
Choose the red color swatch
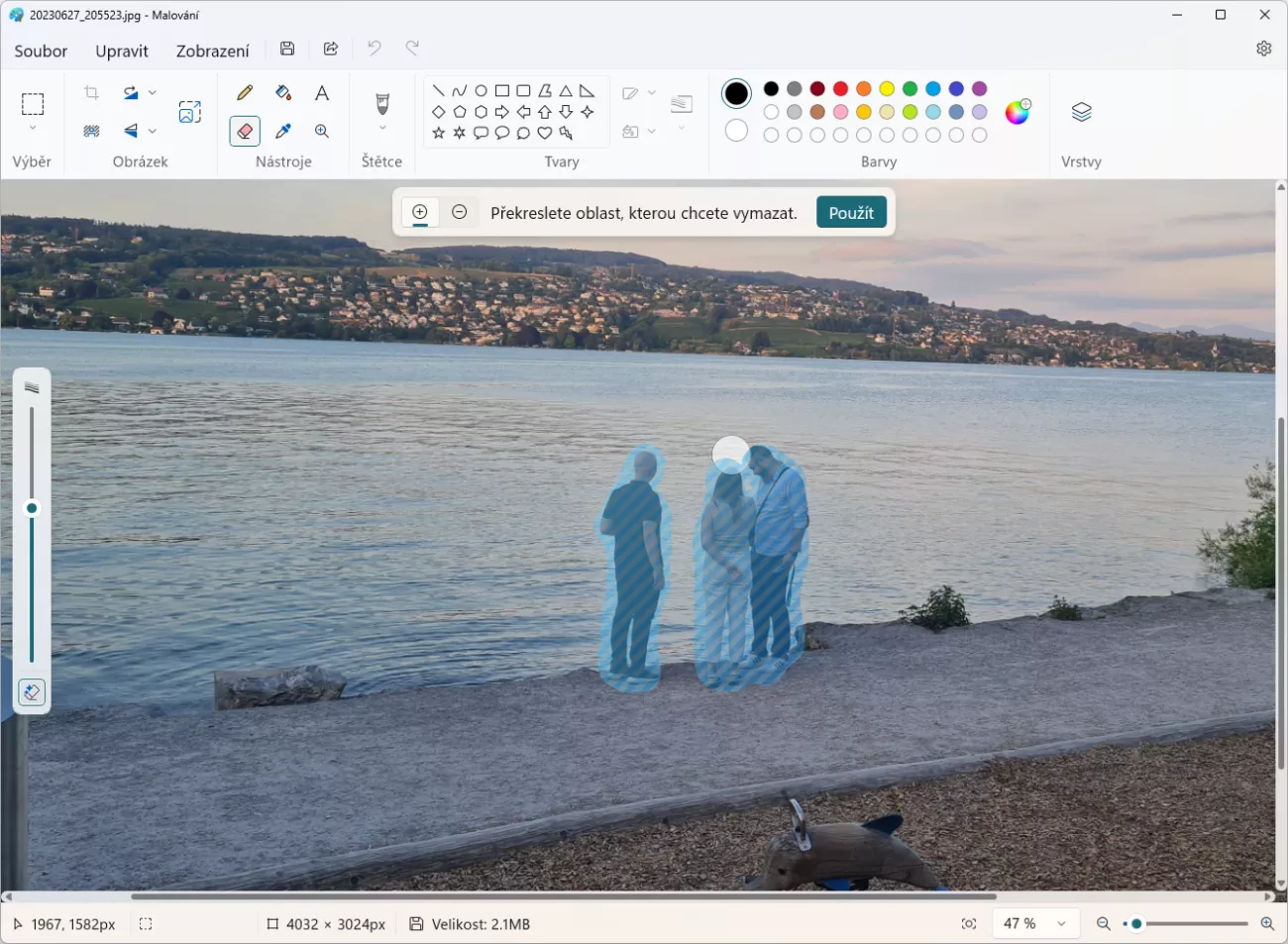click(x=840, y=89)
